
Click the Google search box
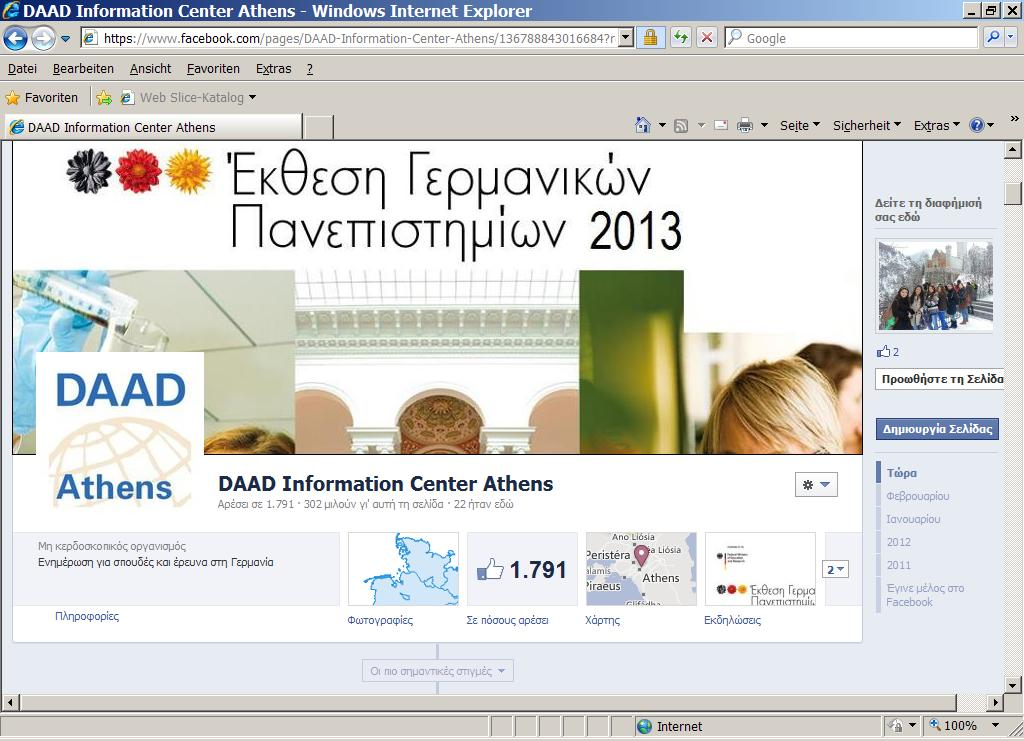(852, 38)
